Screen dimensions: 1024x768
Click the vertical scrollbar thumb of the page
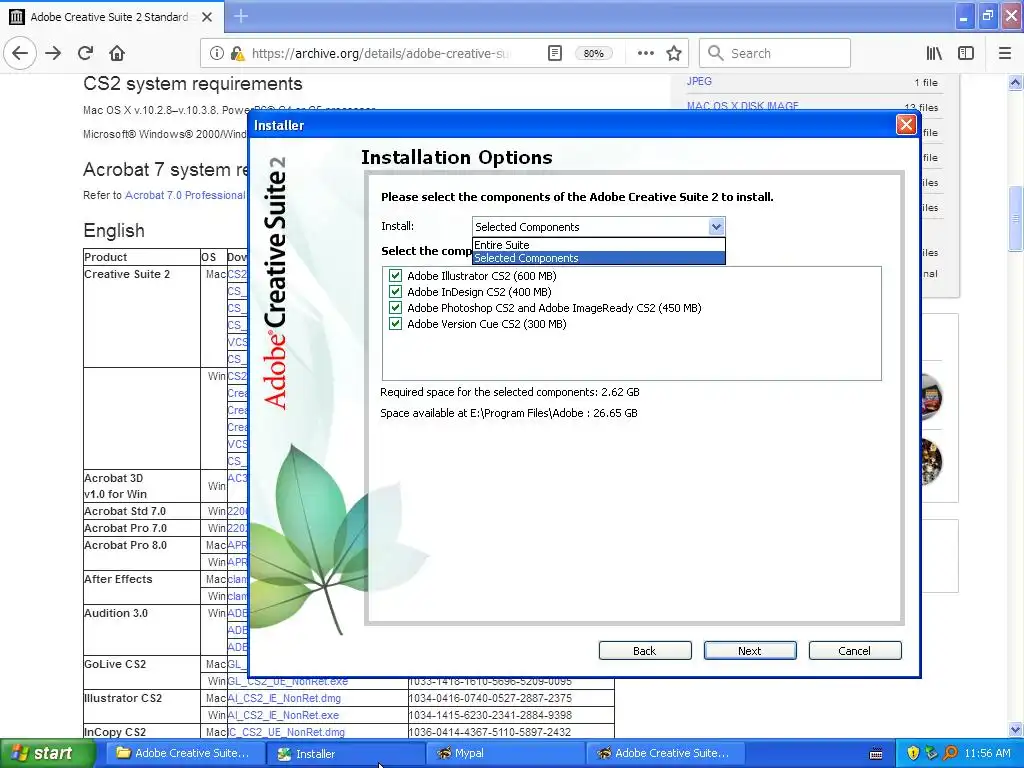point(1015,218)
